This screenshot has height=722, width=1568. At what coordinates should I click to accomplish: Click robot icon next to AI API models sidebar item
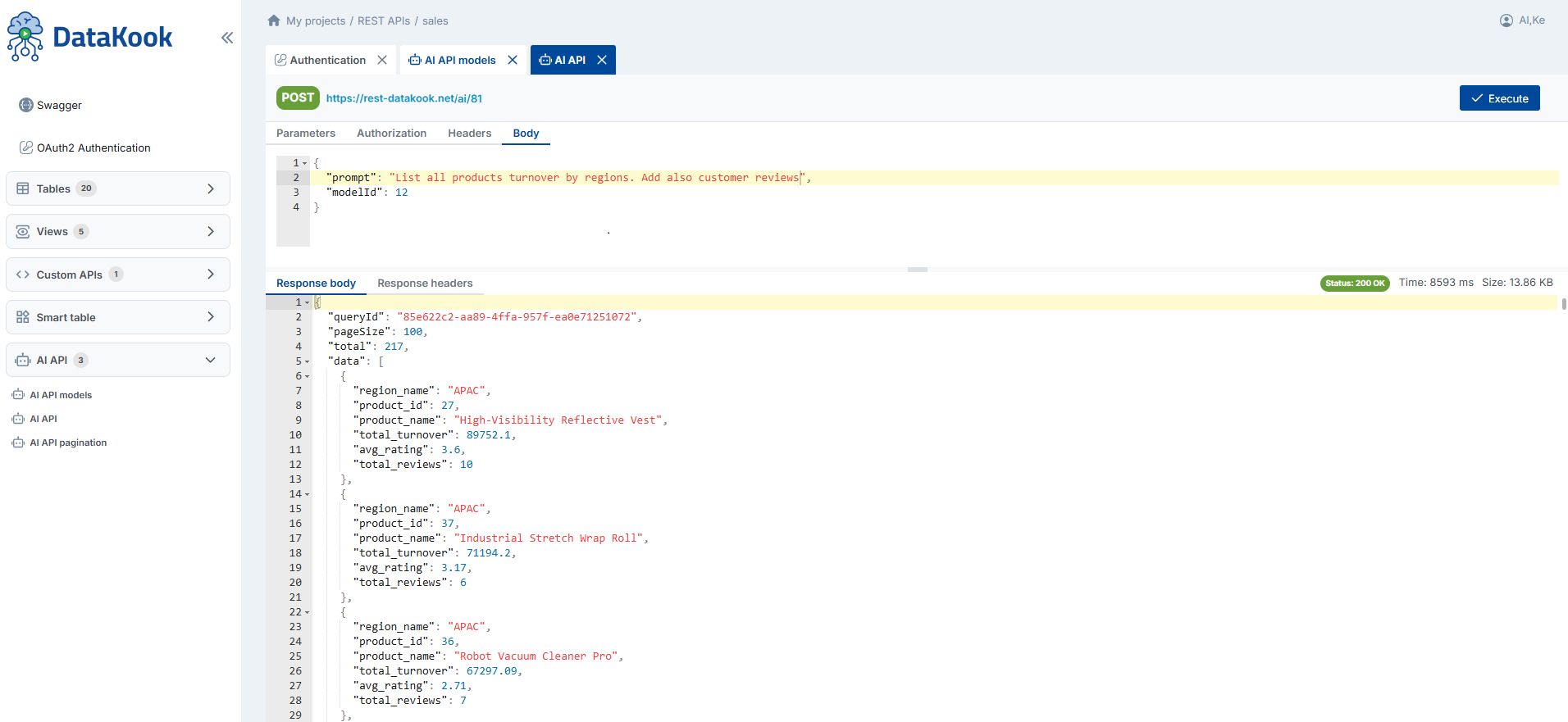pyautogui.click(x=18, y=395)
